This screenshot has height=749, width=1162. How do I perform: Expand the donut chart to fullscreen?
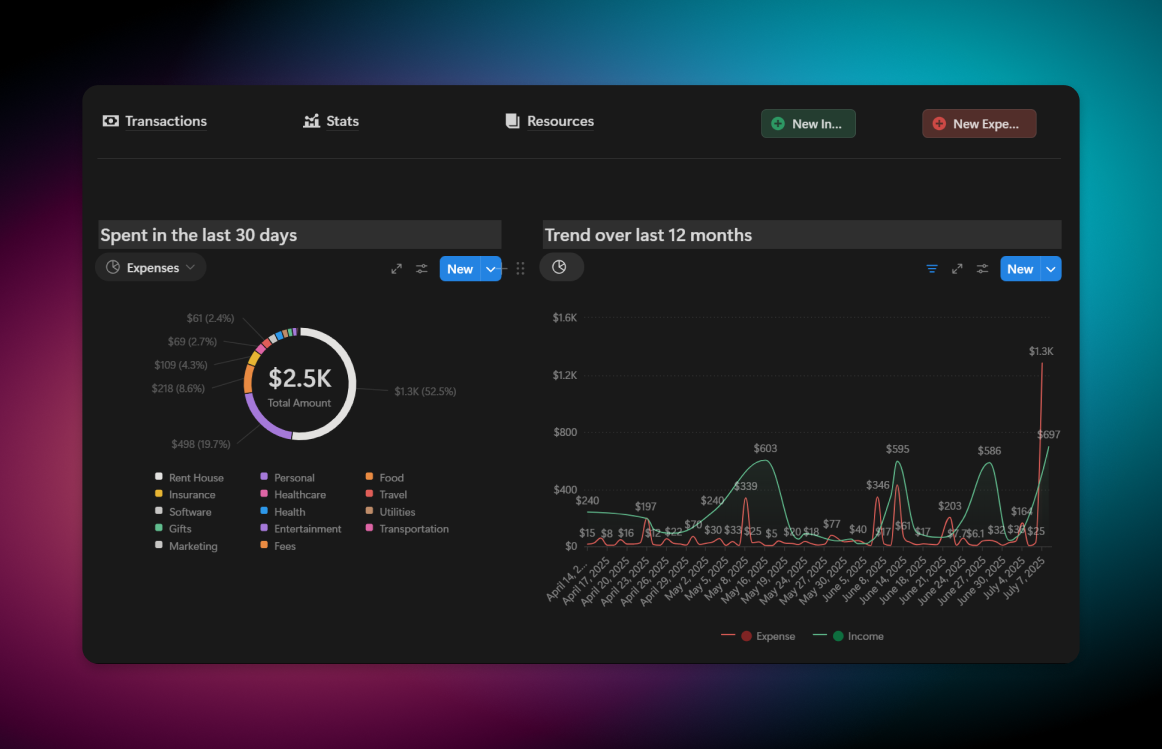(x=396, y=268)
